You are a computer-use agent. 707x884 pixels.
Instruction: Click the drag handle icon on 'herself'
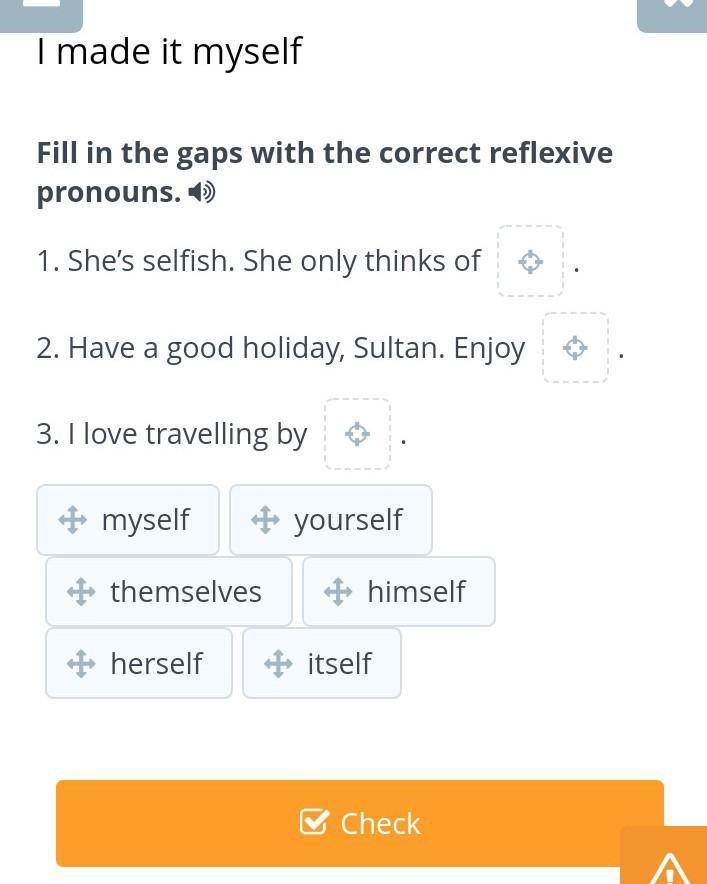tap(81, 663)
